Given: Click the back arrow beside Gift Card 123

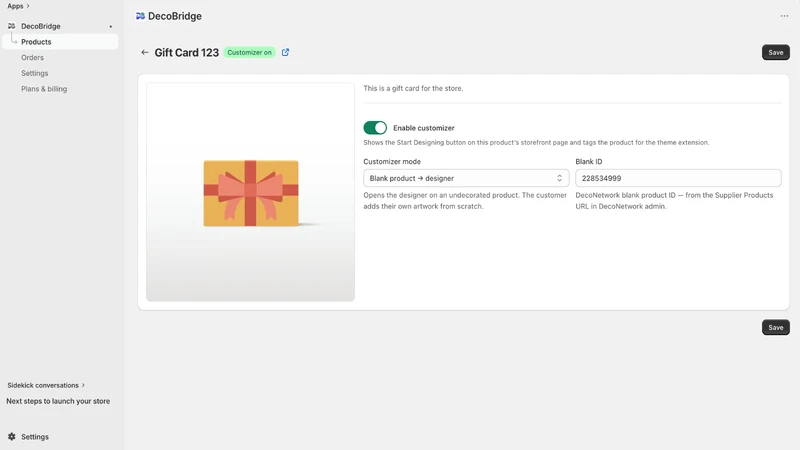Looking at the screenshot, I should 145,52.
